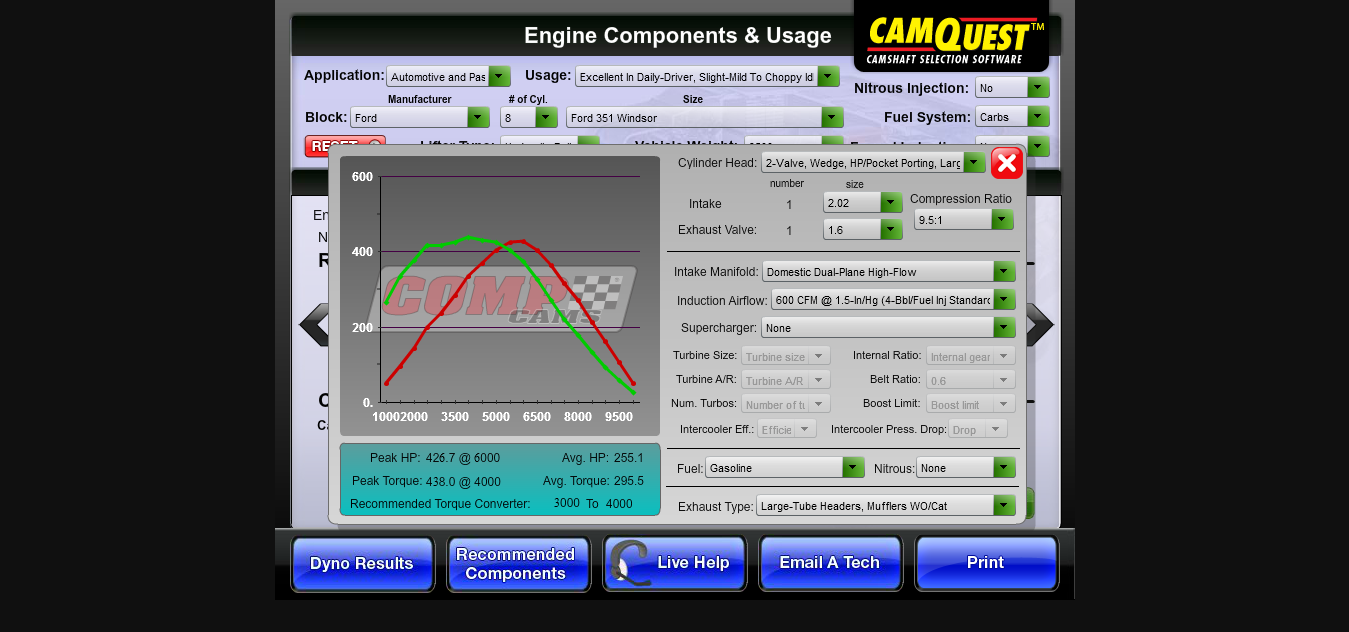1349x632 pixels.
Task: Open the Dyno Results tab
Action: pos(362,564)
